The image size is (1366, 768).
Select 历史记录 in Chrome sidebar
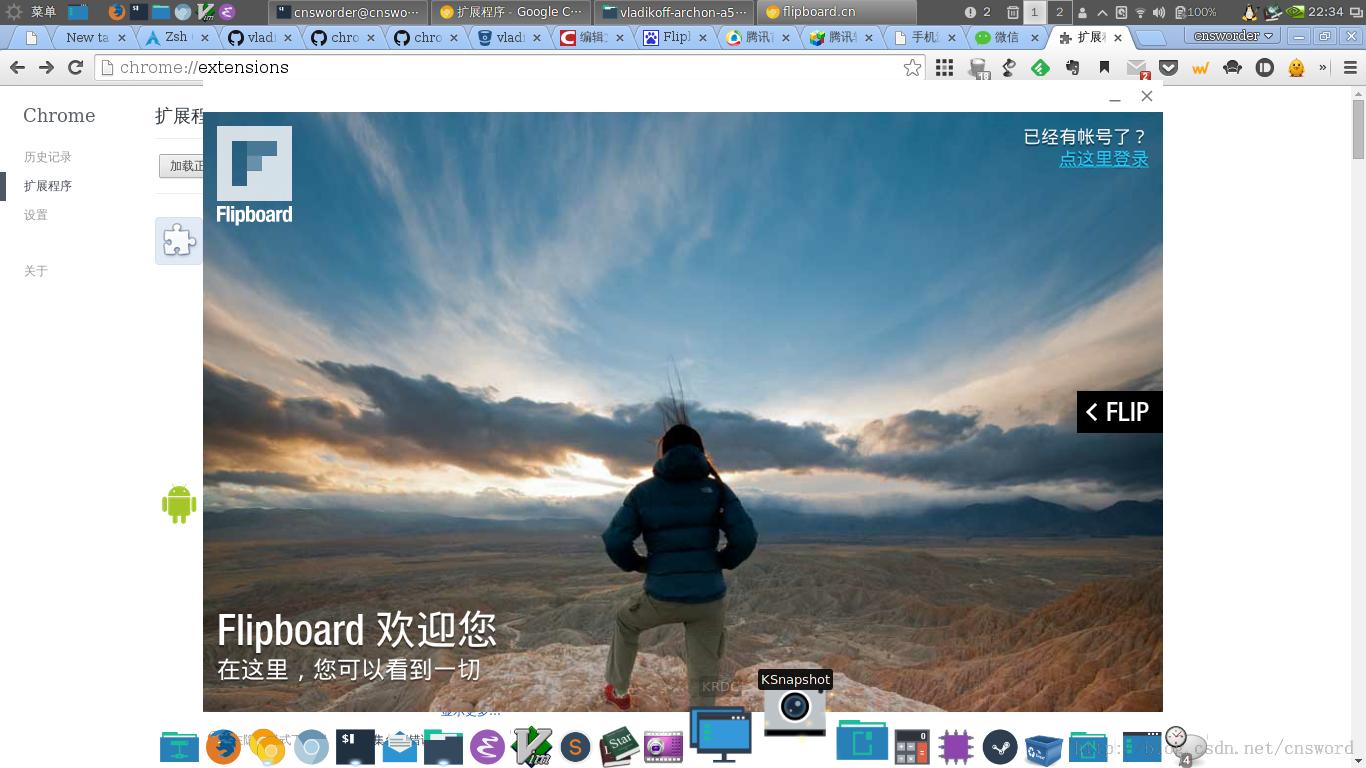pyautogui.click(x=48, y=157)
